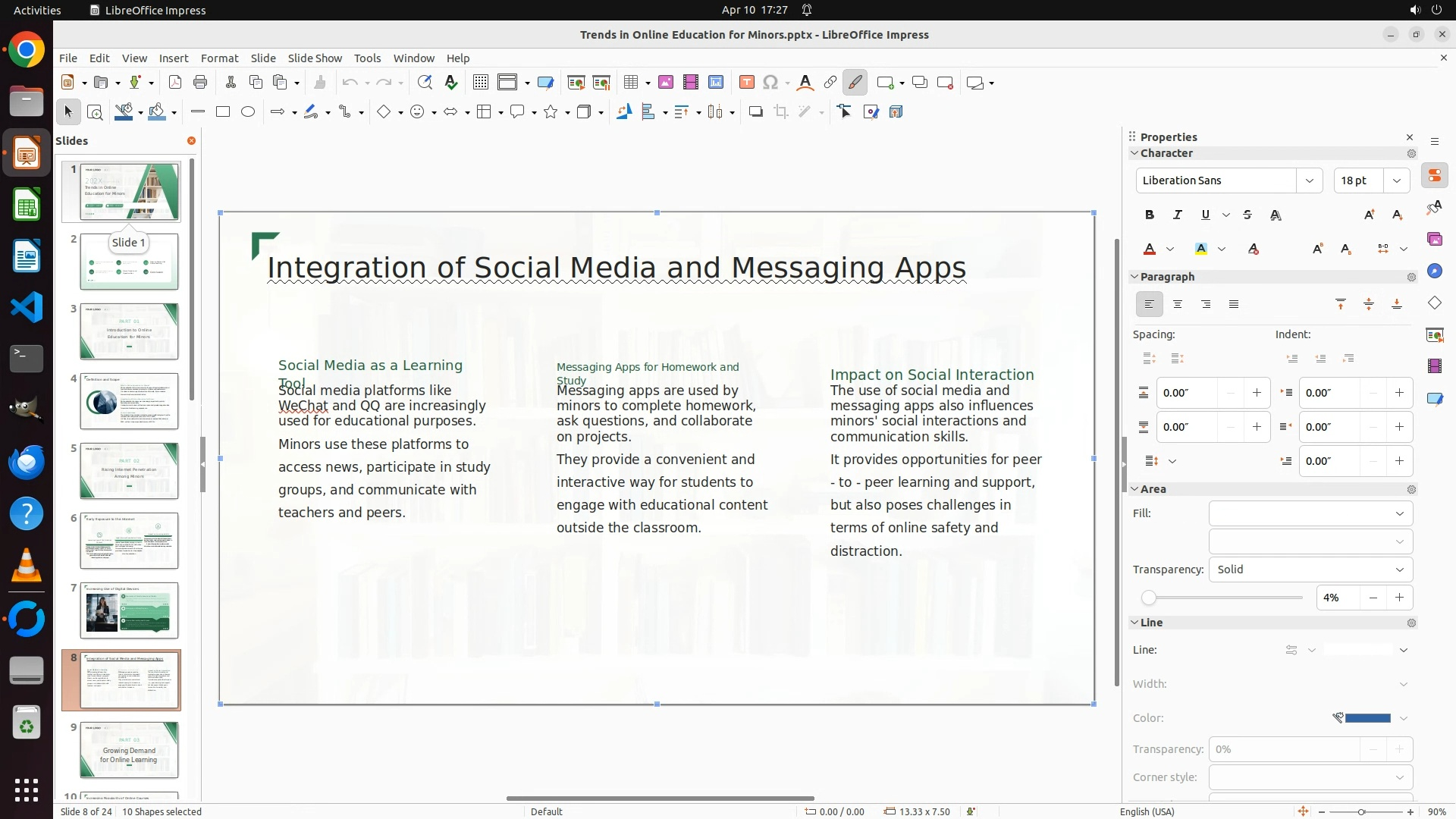
Task: Select the Ellipse drawing tool
Action: tap(248, 112)
